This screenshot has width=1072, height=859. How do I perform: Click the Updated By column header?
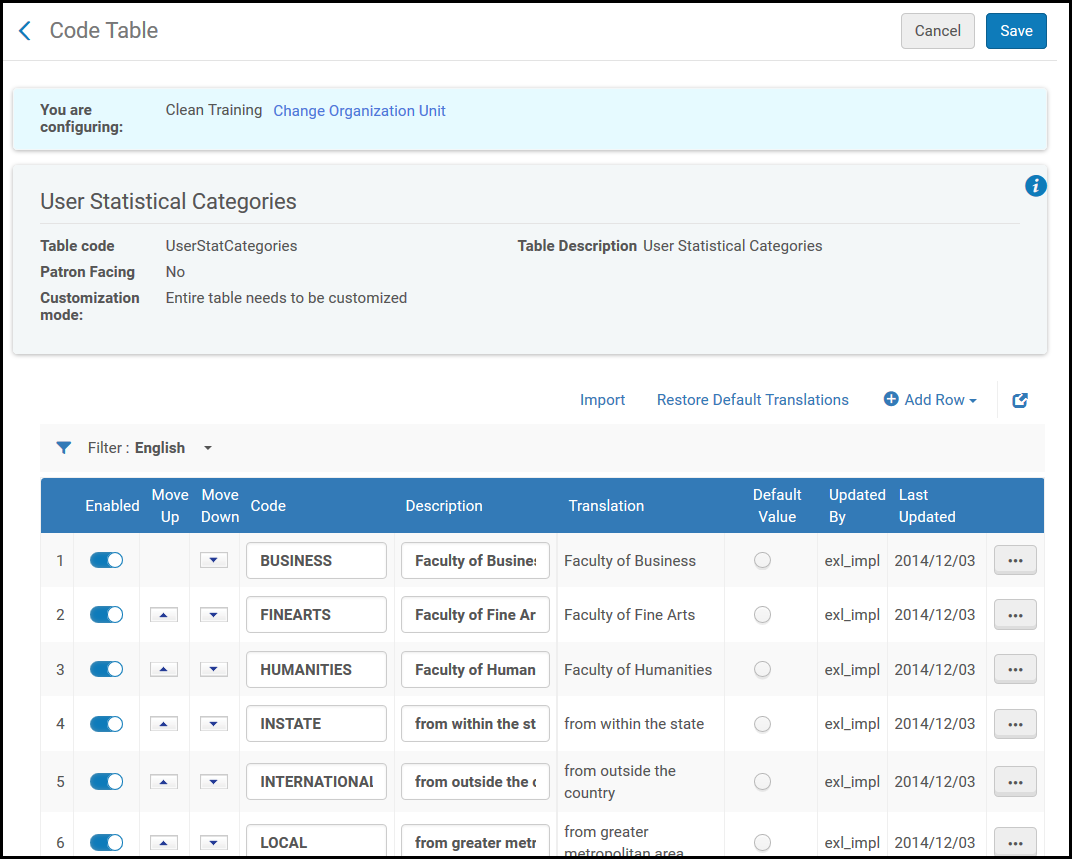857,506
